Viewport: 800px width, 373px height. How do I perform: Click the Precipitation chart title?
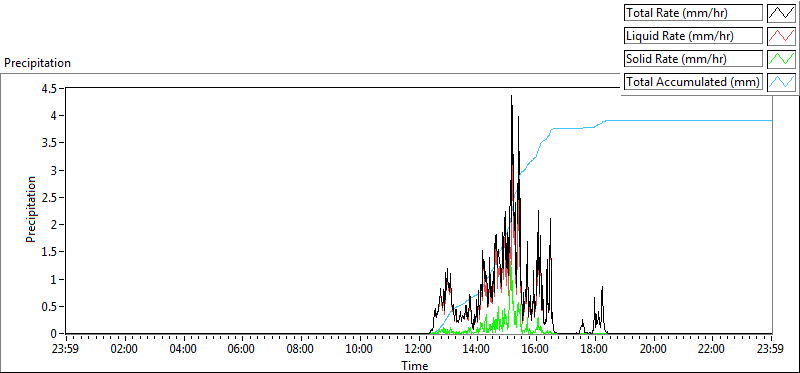[x=37, y=63]
